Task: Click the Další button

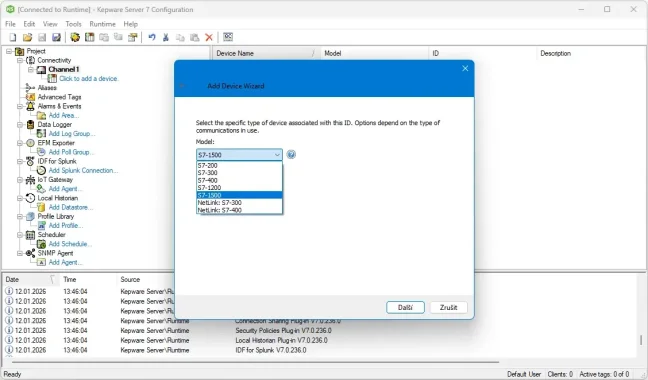Action: (x=405, y=307)
